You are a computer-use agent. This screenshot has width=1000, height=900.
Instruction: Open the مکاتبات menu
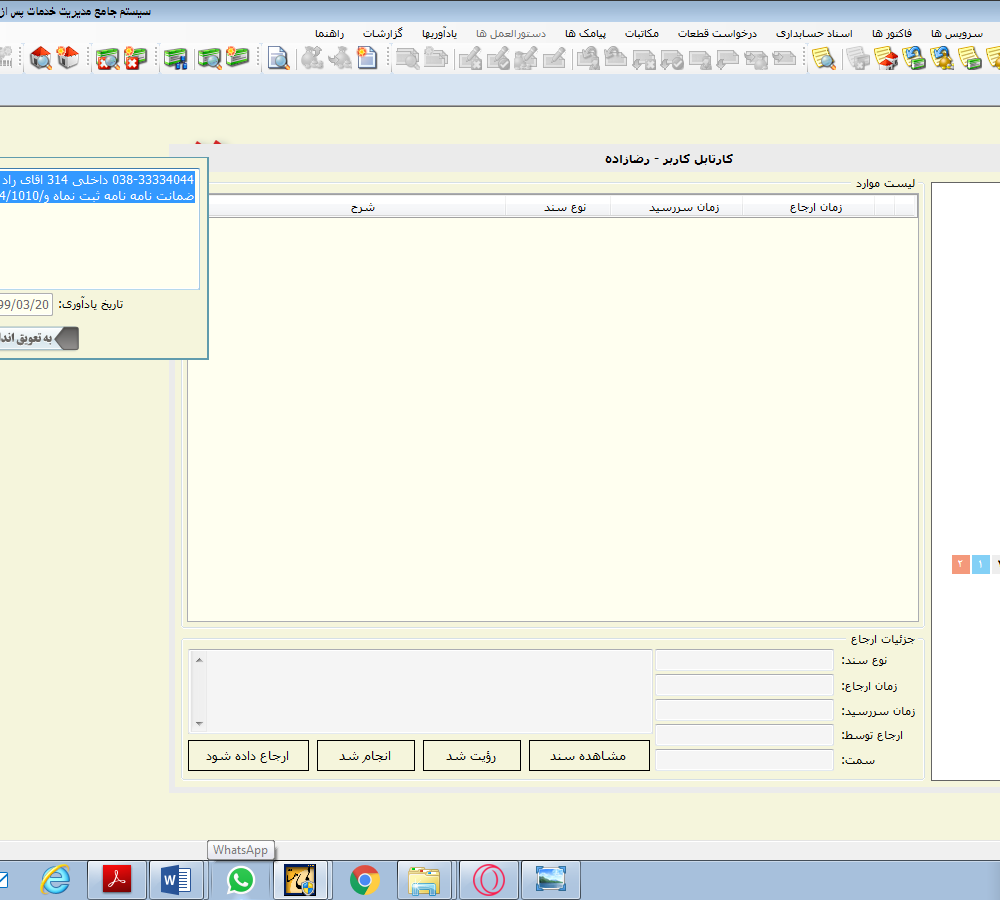641,33
